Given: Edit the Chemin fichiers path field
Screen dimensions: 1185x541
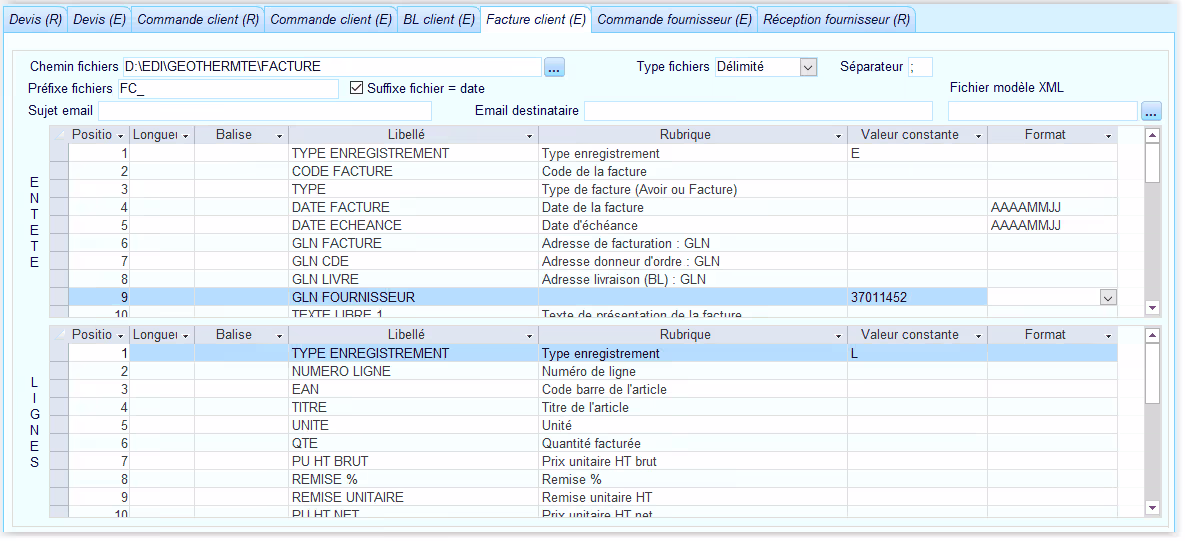Looking at the screenshot, I should [x=331, y=67].
